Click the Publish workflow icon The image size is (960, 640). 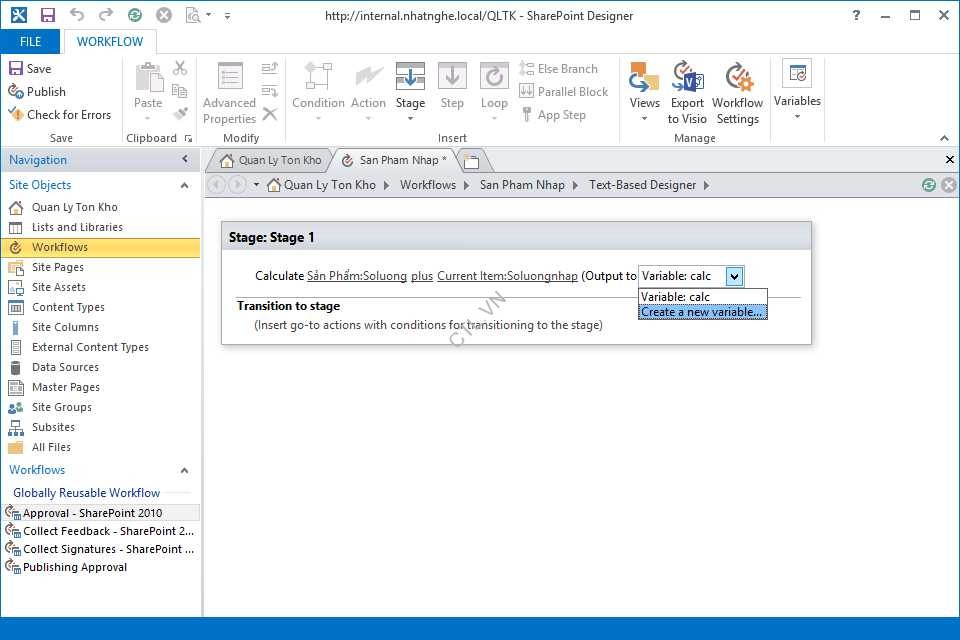click(x=16, y=92)
